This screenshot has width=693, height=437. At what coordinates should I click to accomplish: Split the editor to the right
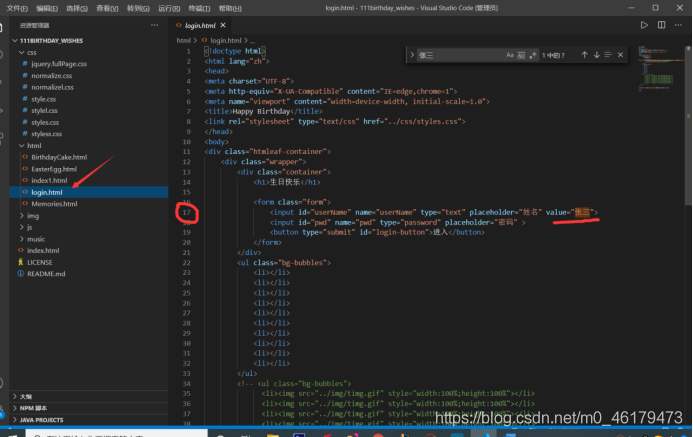[661, 25]
